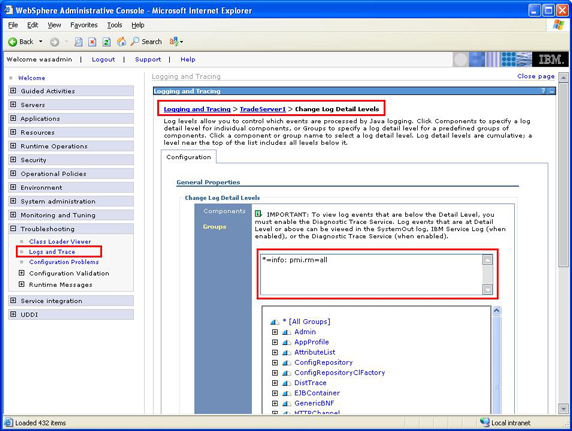Click the Logout link
This screenshot has width=572, height=431.
[103, 59]
